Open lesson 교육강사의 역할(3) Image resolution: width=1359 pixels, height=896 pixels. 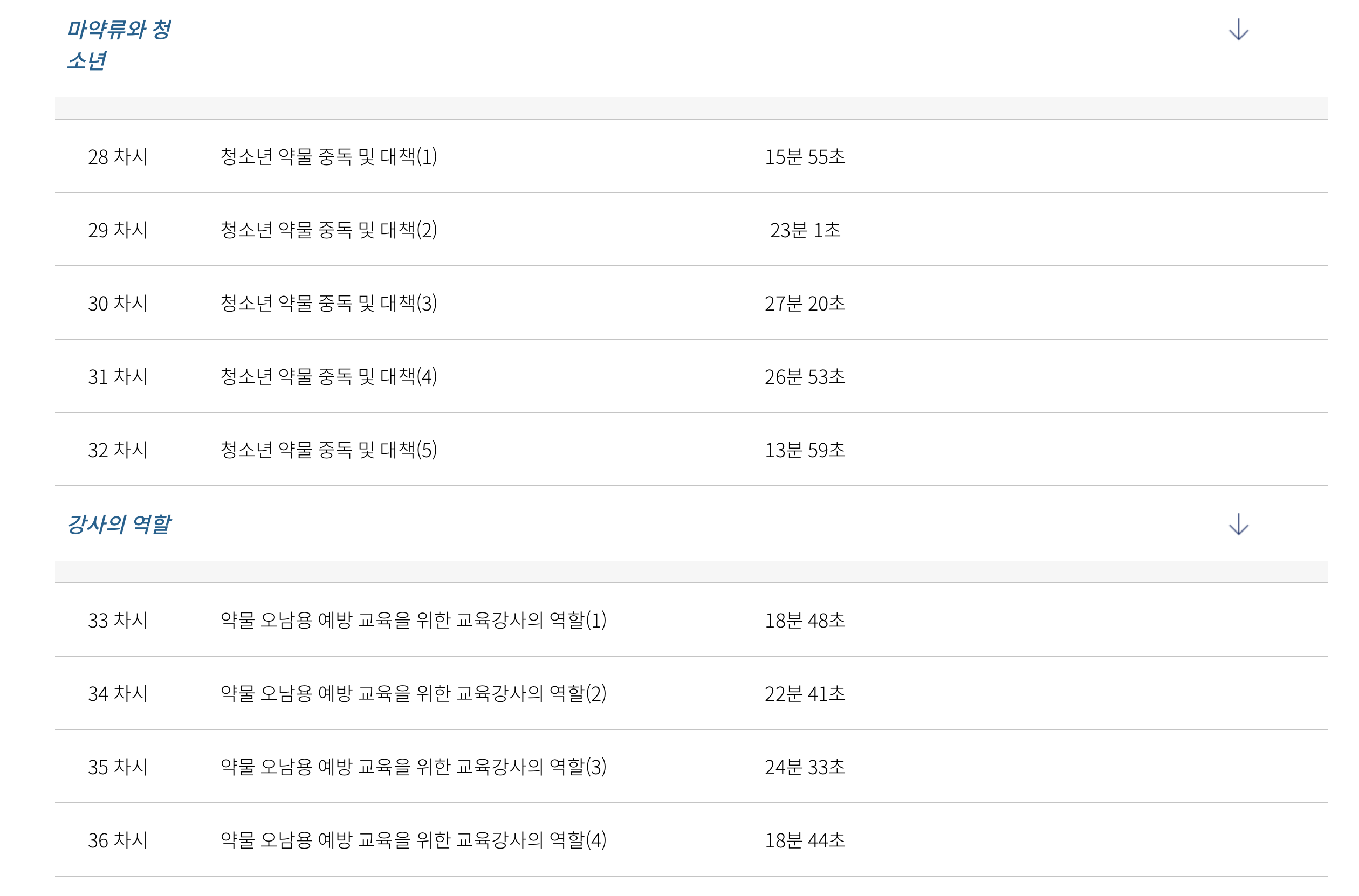413,766
